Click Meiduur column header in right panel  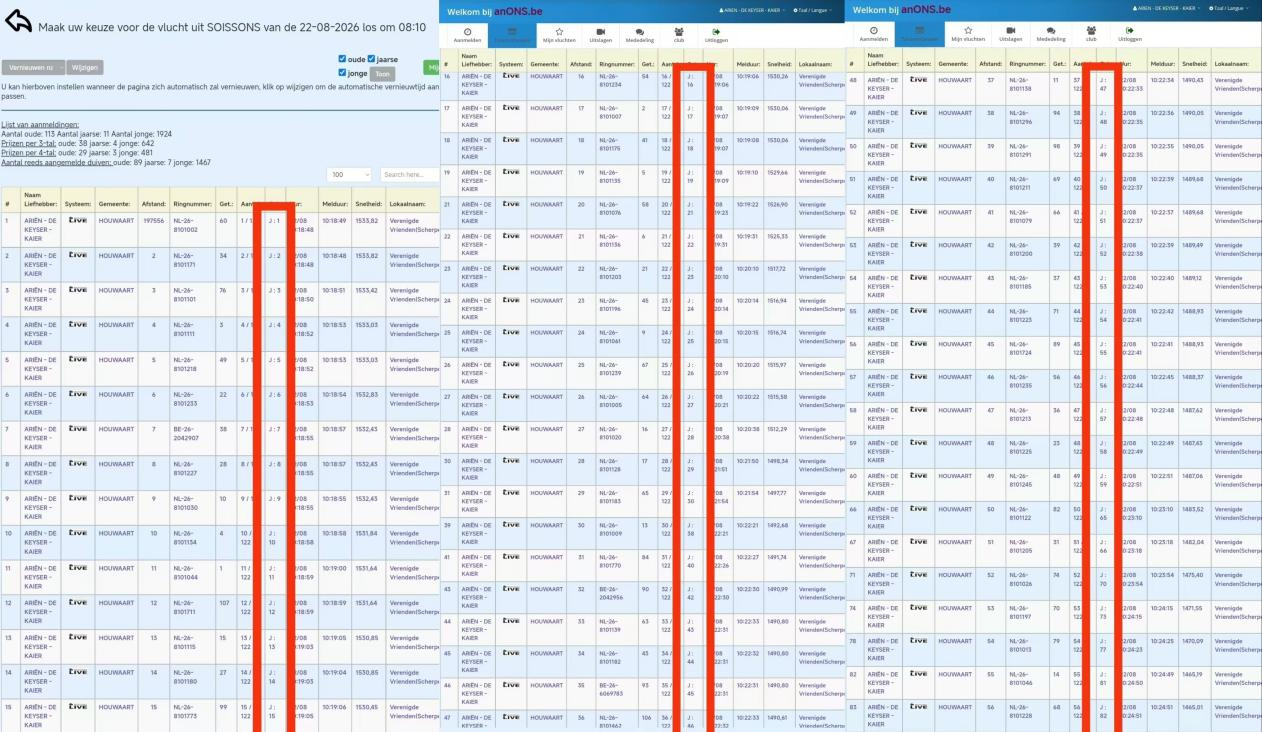(1162, 63)
